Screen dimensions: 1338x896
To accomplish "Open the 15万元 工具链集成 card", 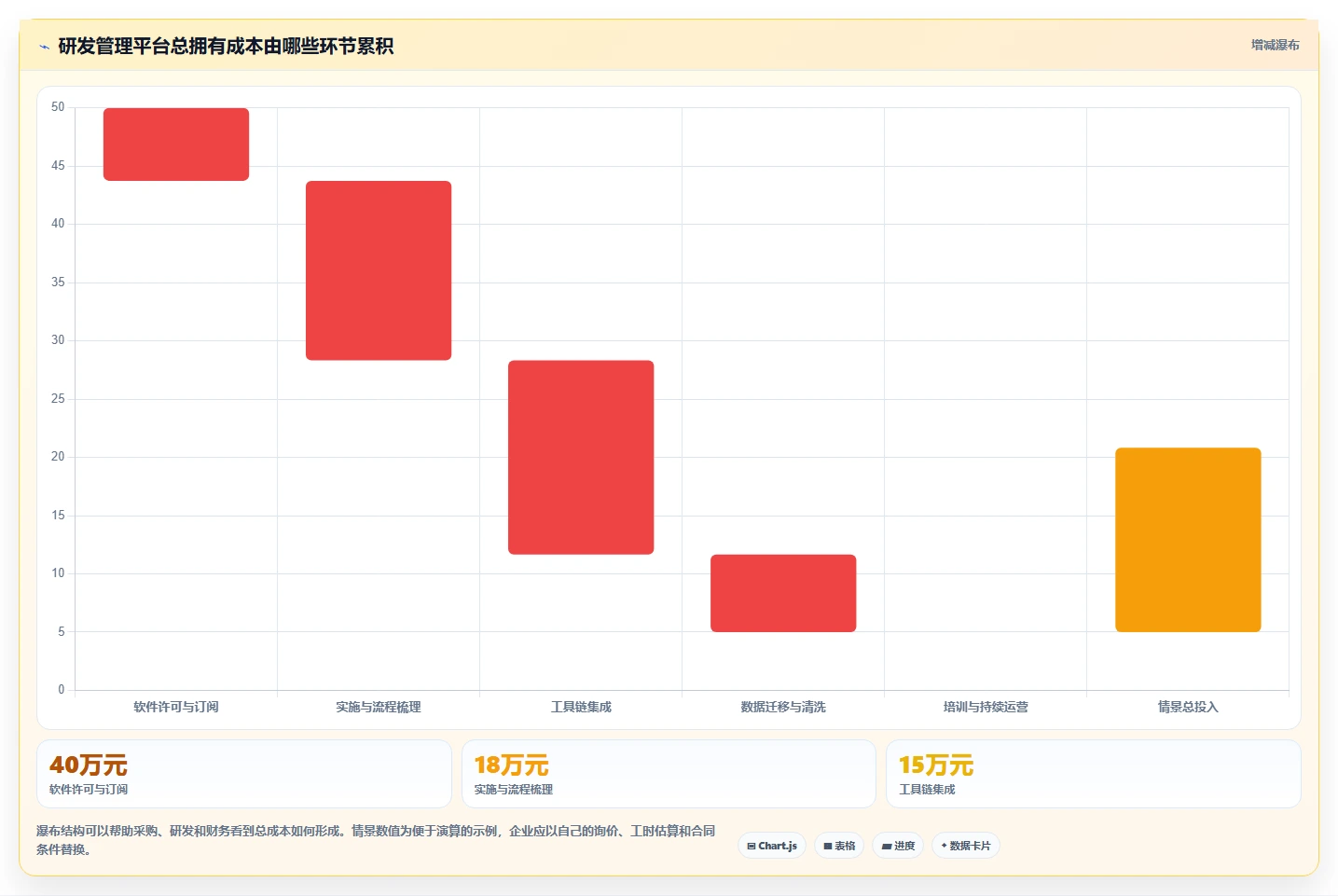I will (x=1093, y=774).
